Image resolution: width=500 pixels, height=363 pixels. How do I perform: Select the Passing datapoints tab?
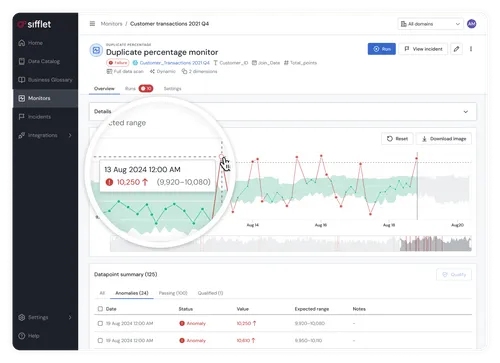coord(173,293)
